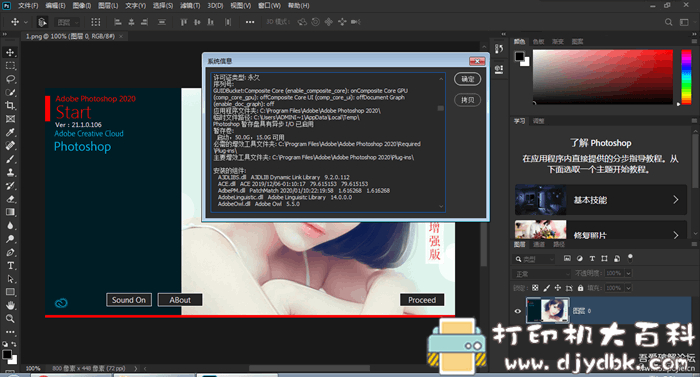Click the 图层 0 layer thumbnail
The height and width of the screenshot is (377, 700).
548,311
